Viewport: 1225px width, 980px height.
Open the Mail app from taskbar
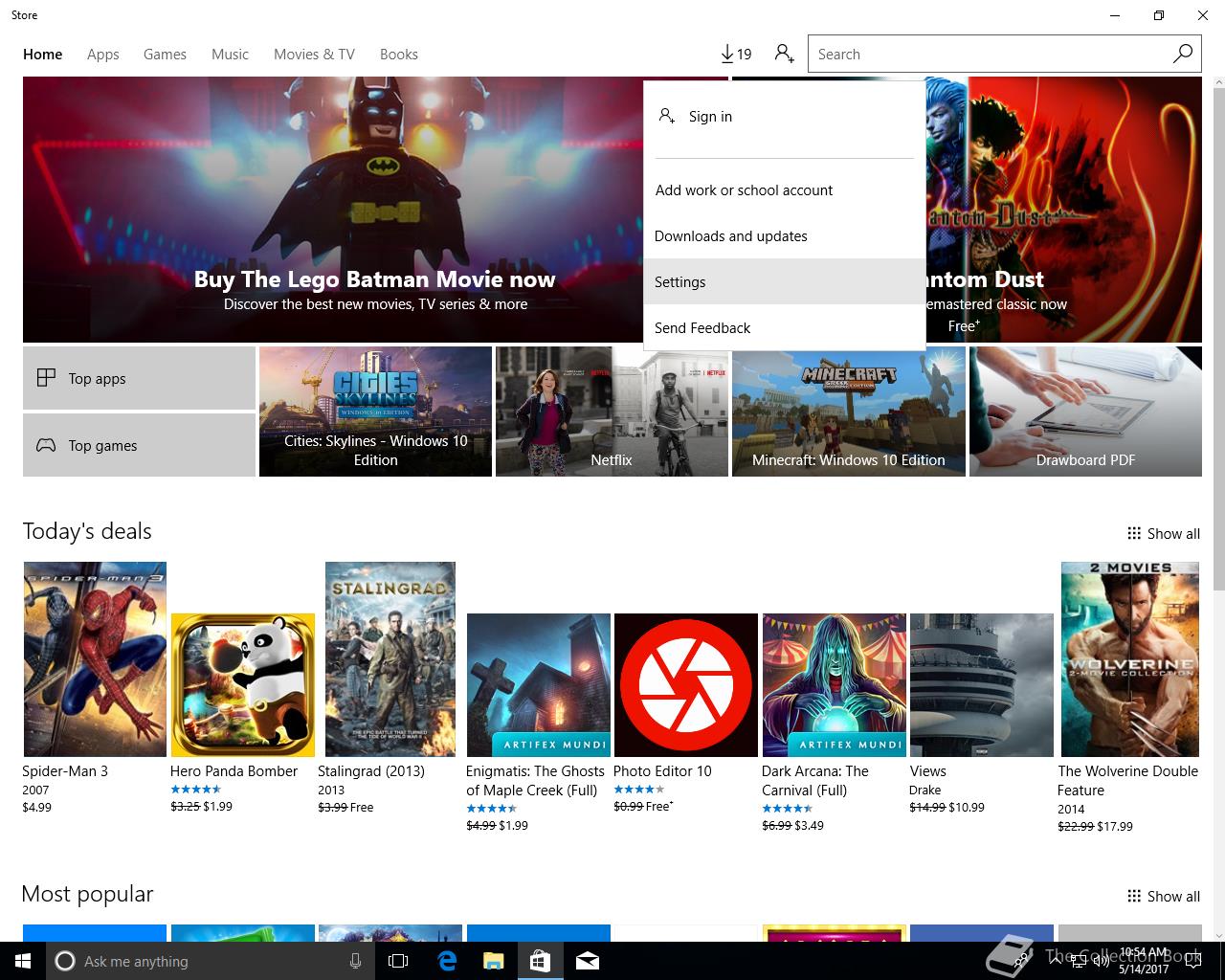588,961
